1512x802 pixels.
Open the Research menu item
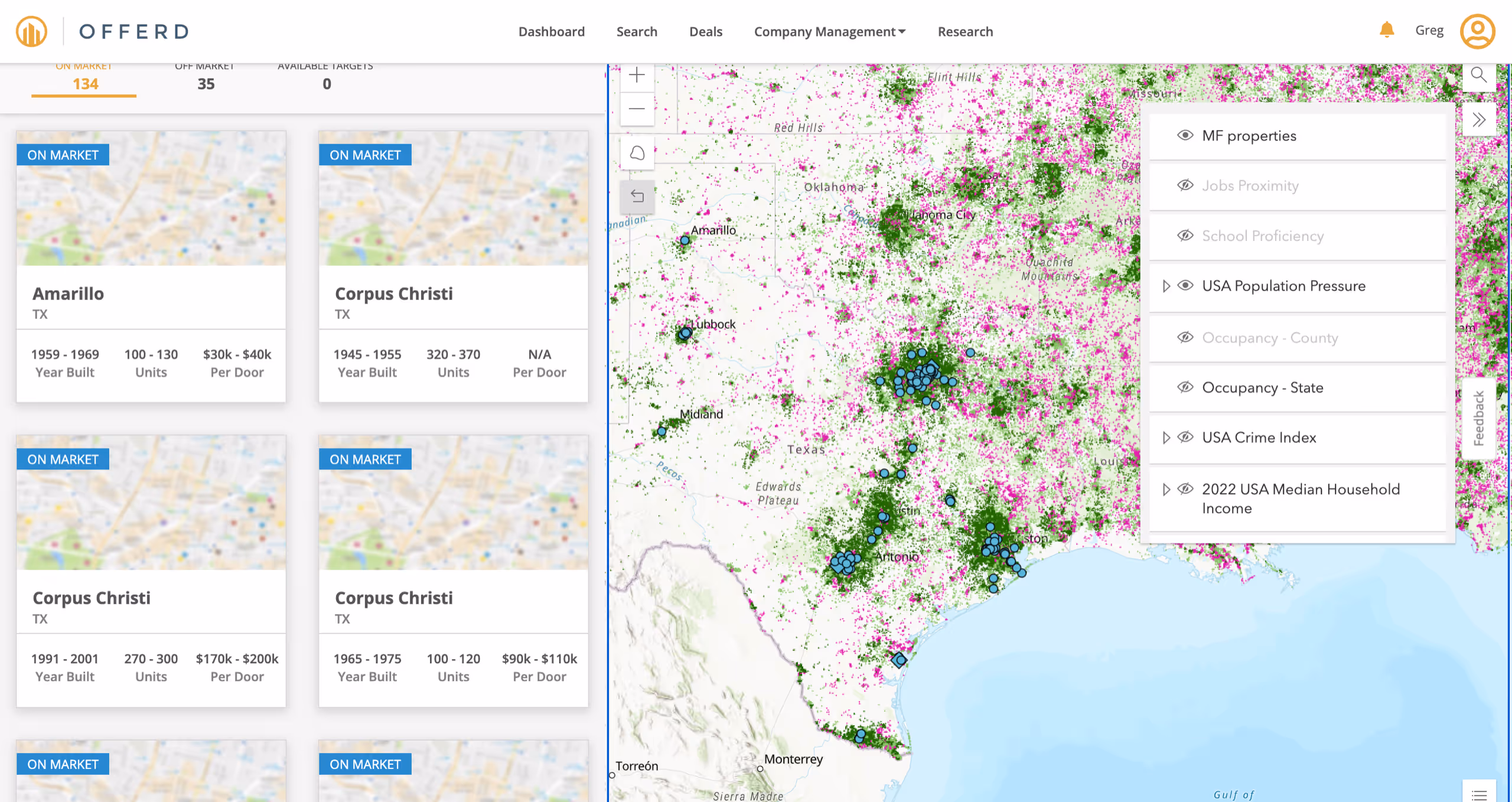965,31
